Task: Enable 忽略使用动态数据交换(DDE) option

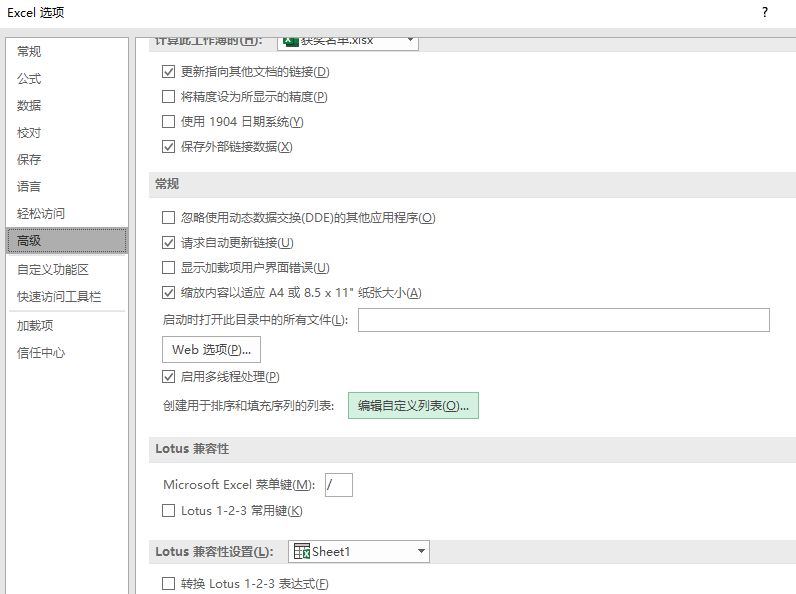Action: pos(168,218)
